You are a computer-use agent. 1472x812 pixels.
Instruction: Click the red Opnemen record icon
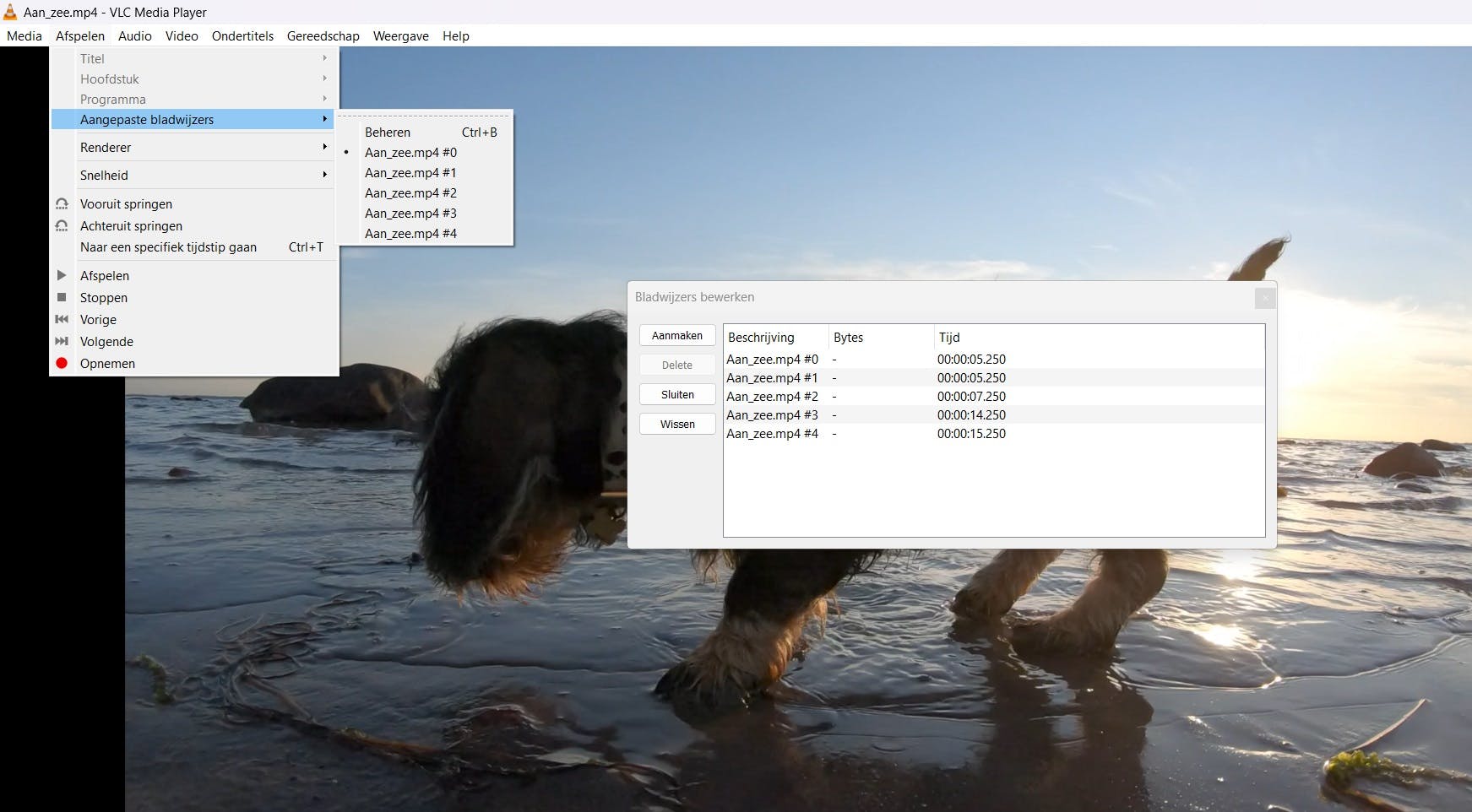click(x=62, y=363)
